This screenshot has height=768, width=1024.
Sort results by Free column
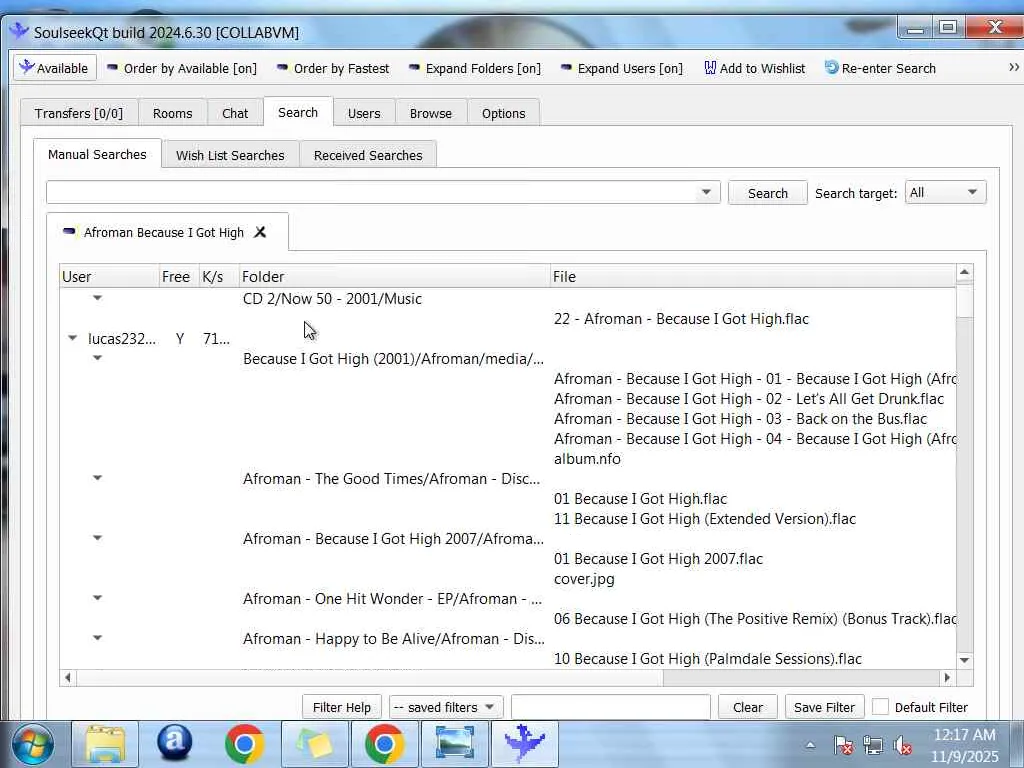pyautogui.click(x=179, y=276)
